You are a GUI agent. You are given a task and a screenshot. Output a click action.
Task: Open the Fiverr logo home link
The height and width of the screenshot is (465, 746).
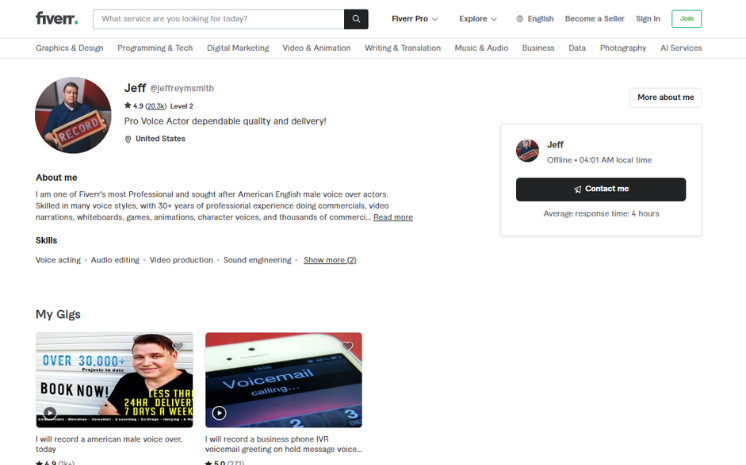[57, 19]
